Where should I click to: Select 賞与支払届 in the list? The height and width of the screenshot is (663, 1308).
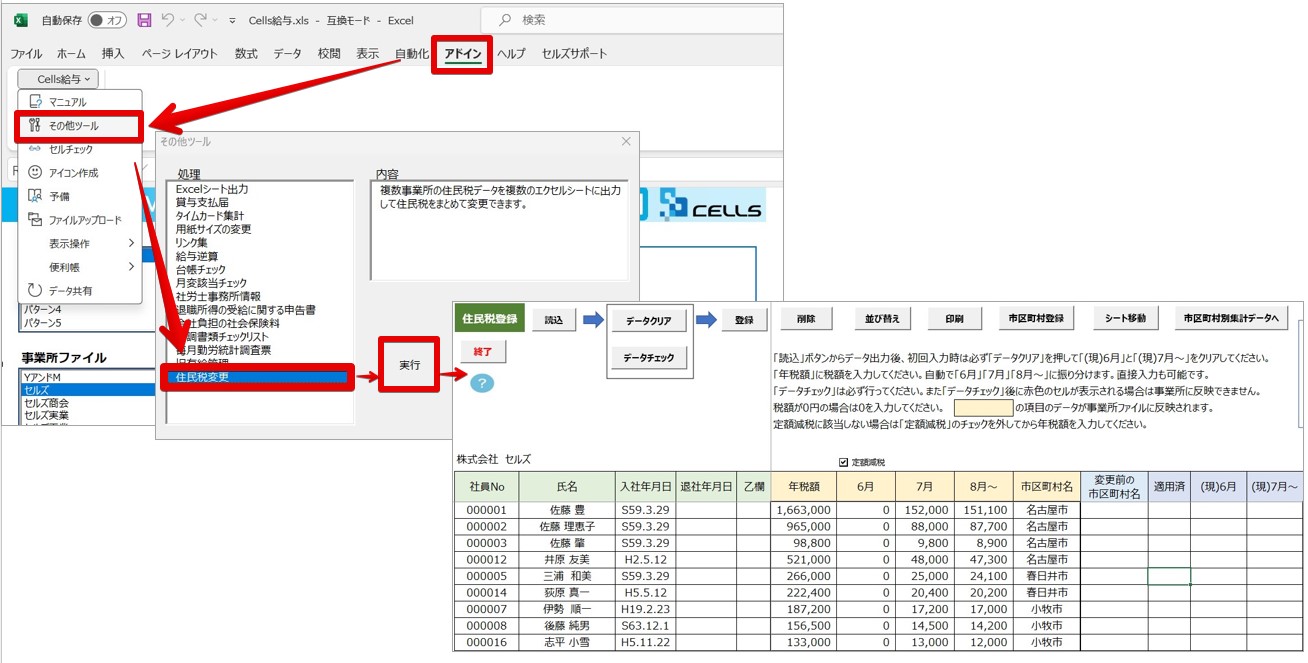coord(200,202)
